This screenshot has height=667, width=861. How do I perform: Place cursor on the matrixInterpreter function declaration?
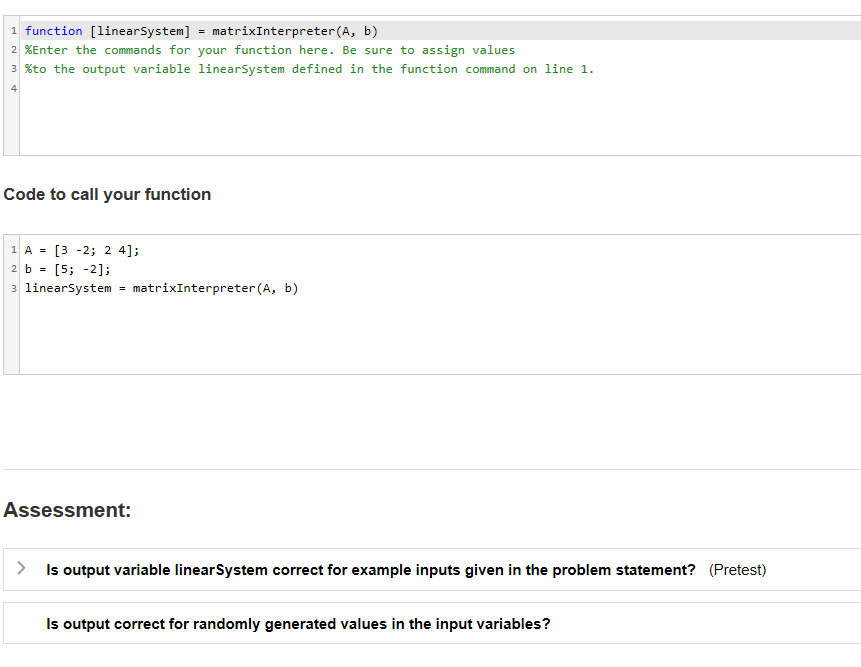pos(291,30)
